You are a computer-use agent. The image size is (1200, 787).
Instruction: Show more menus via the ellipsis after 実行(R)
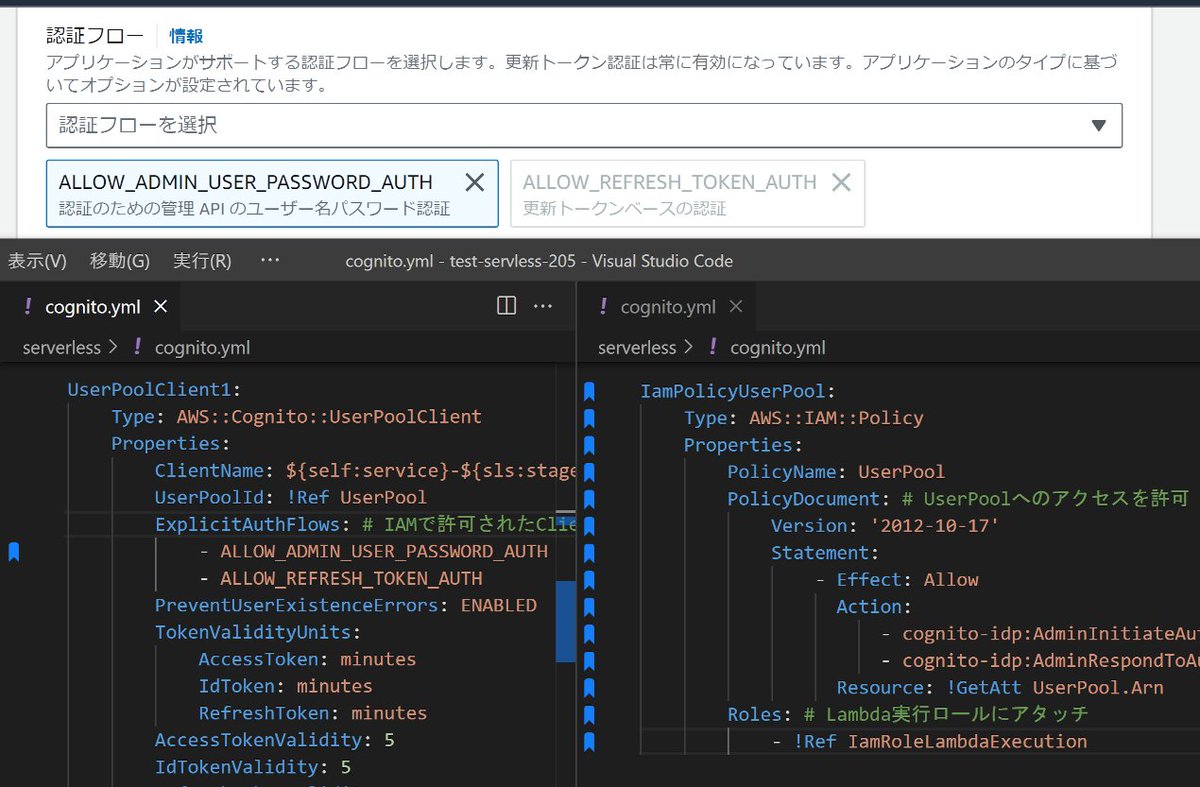270,260
